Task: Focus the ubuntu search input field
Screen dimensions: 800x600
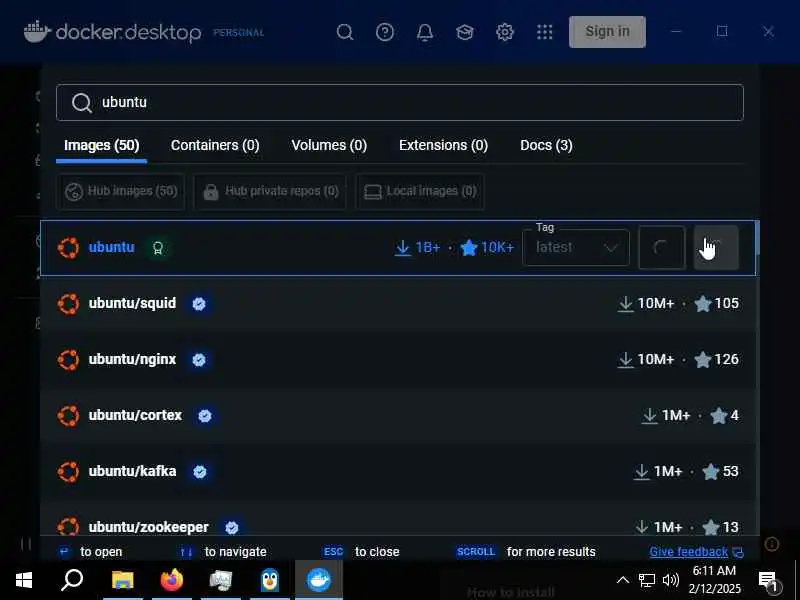Action: pyautogui.click(x=399, y=103)
